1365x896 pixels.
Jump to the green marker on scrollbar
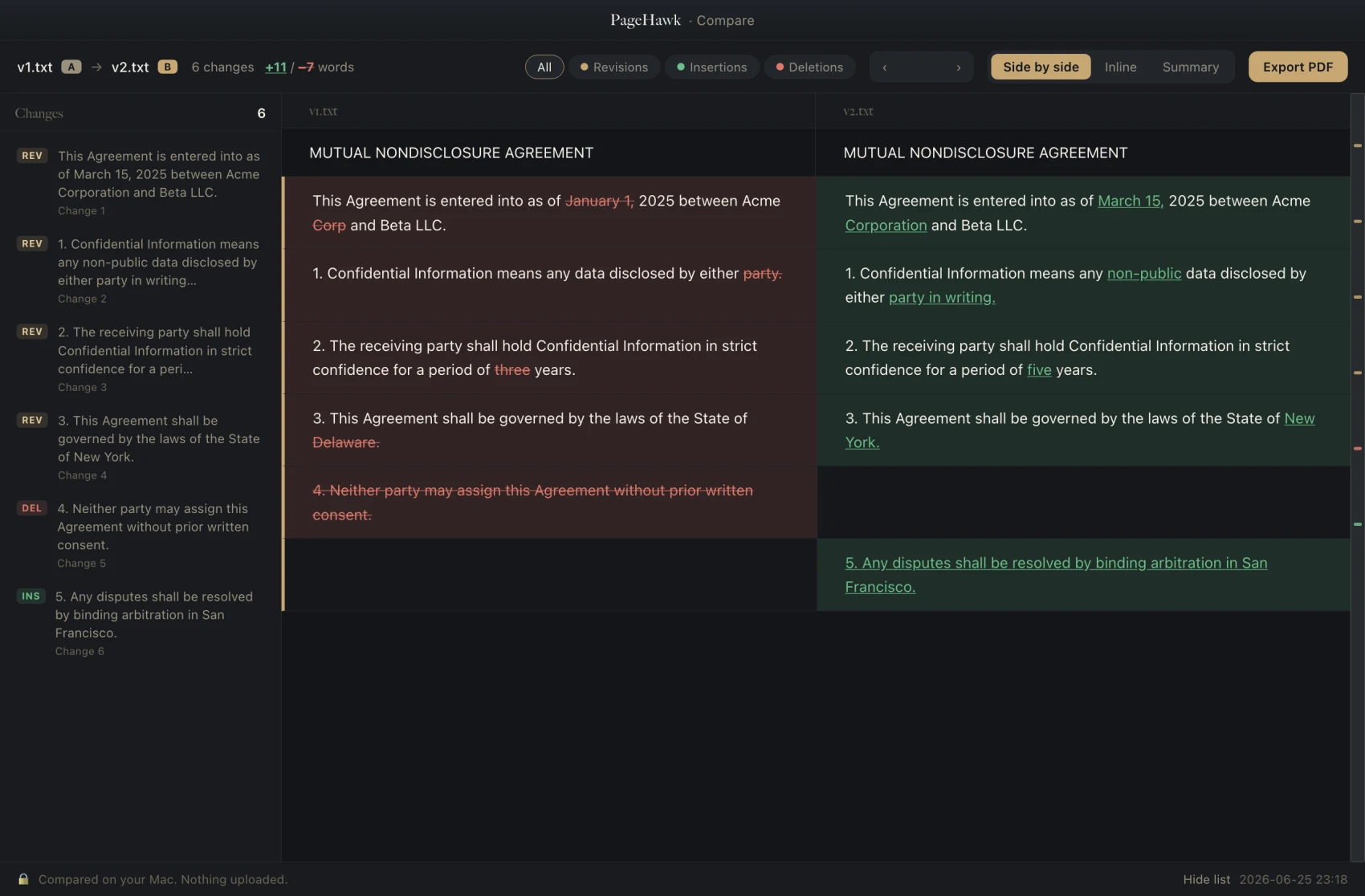(x=1358, y=524)
